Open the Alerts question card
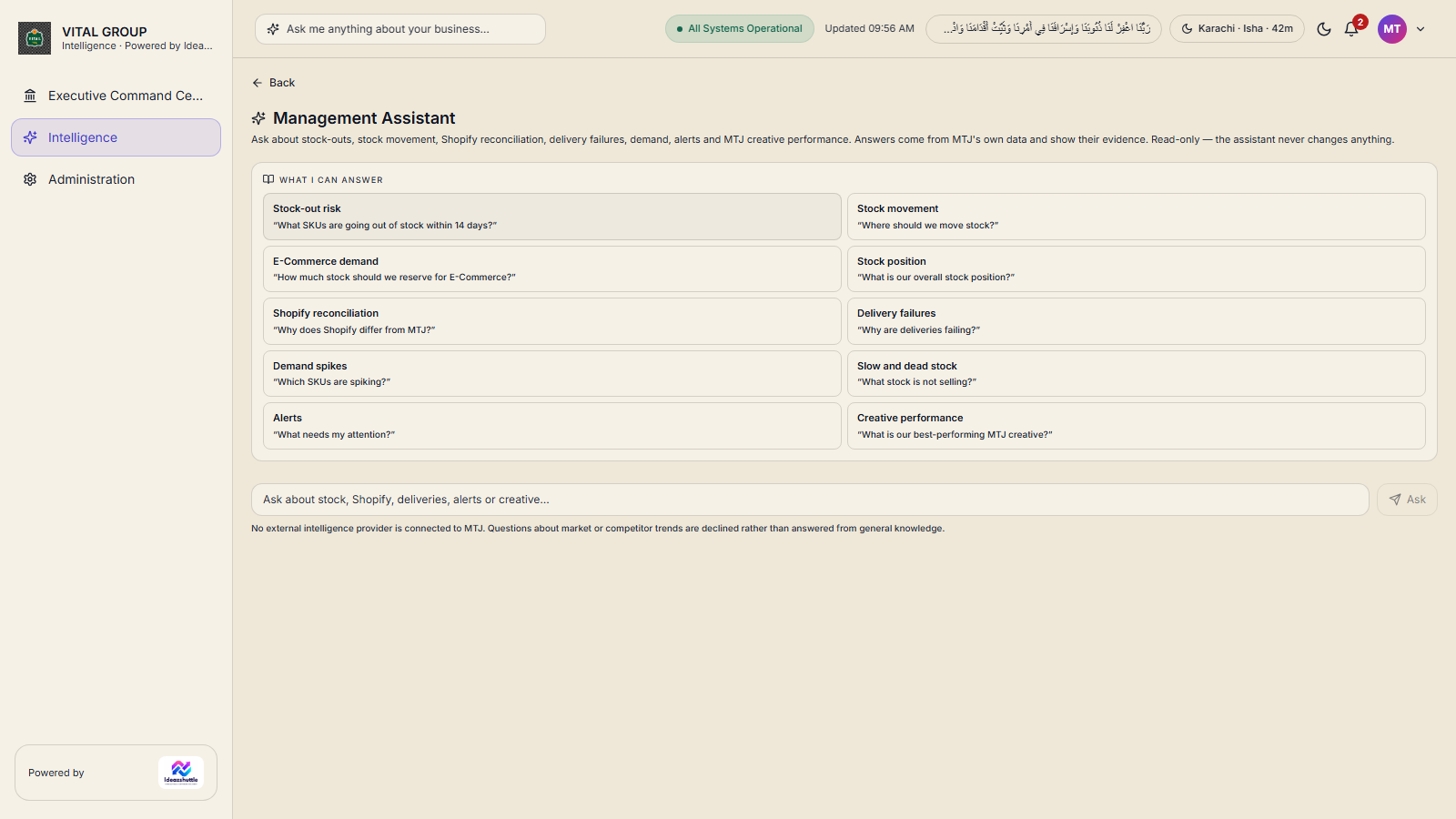The height and width of the screenshot is (819, 1456). point(551,426)
